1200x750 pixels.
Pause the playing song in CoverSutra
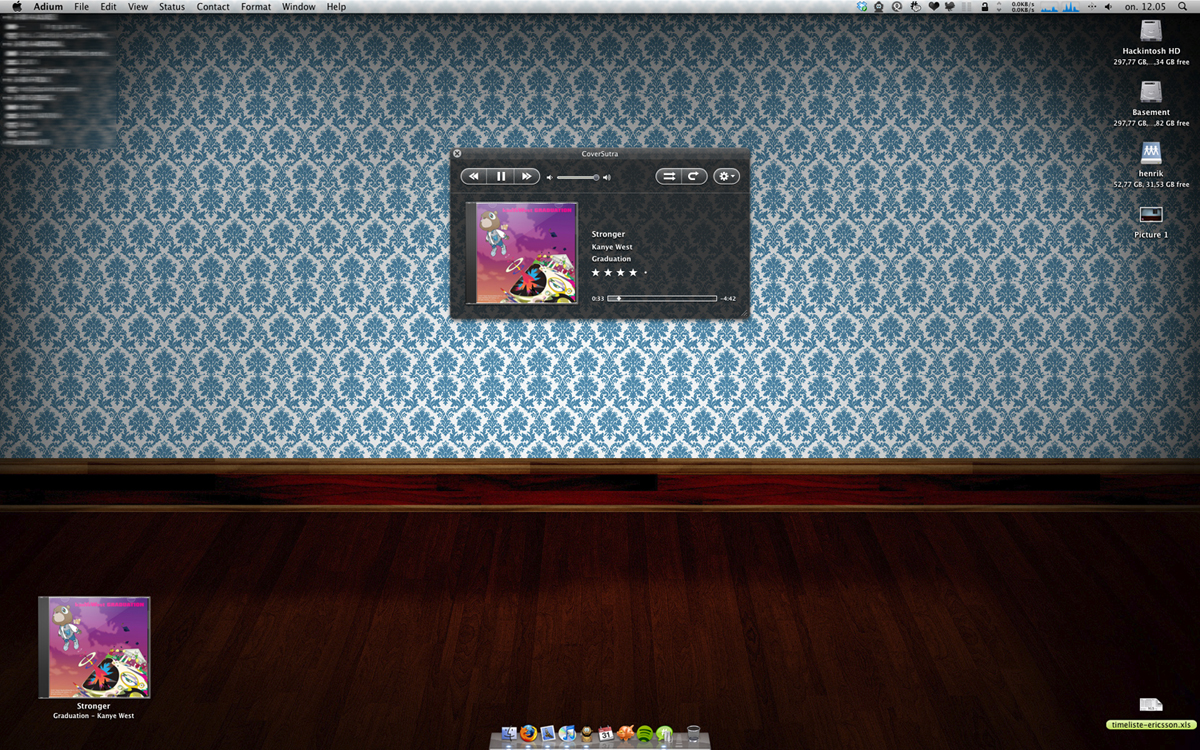click(501, 176)
